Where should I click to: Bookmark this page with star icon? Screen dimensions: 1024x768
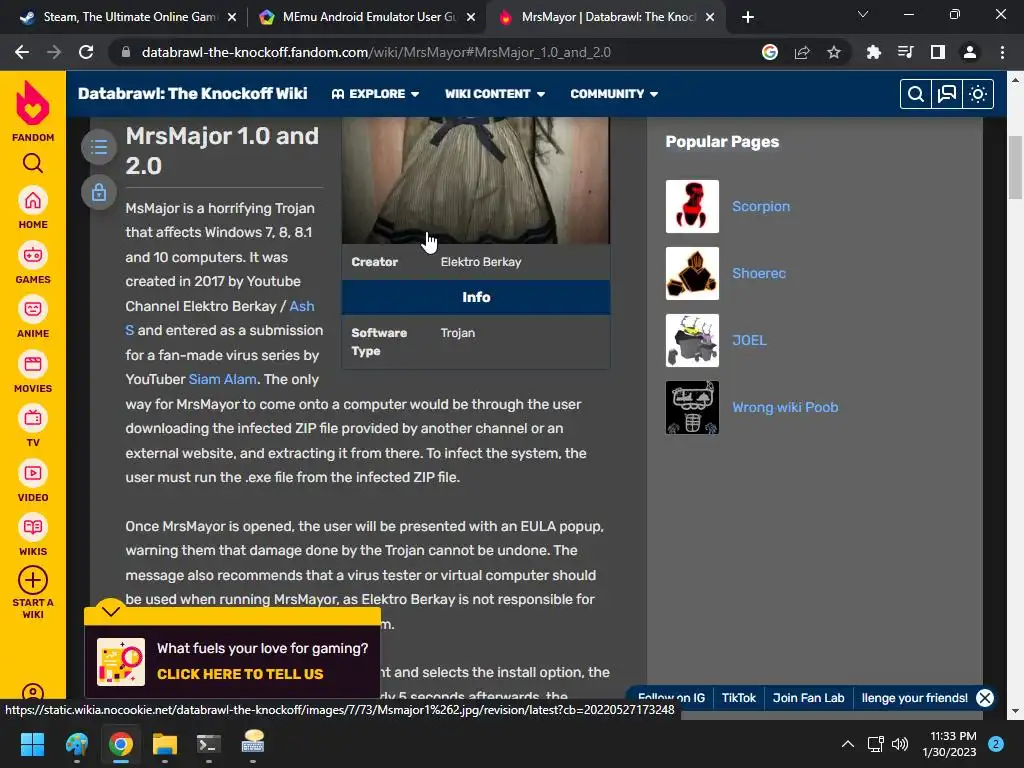(x=834, y=52)
